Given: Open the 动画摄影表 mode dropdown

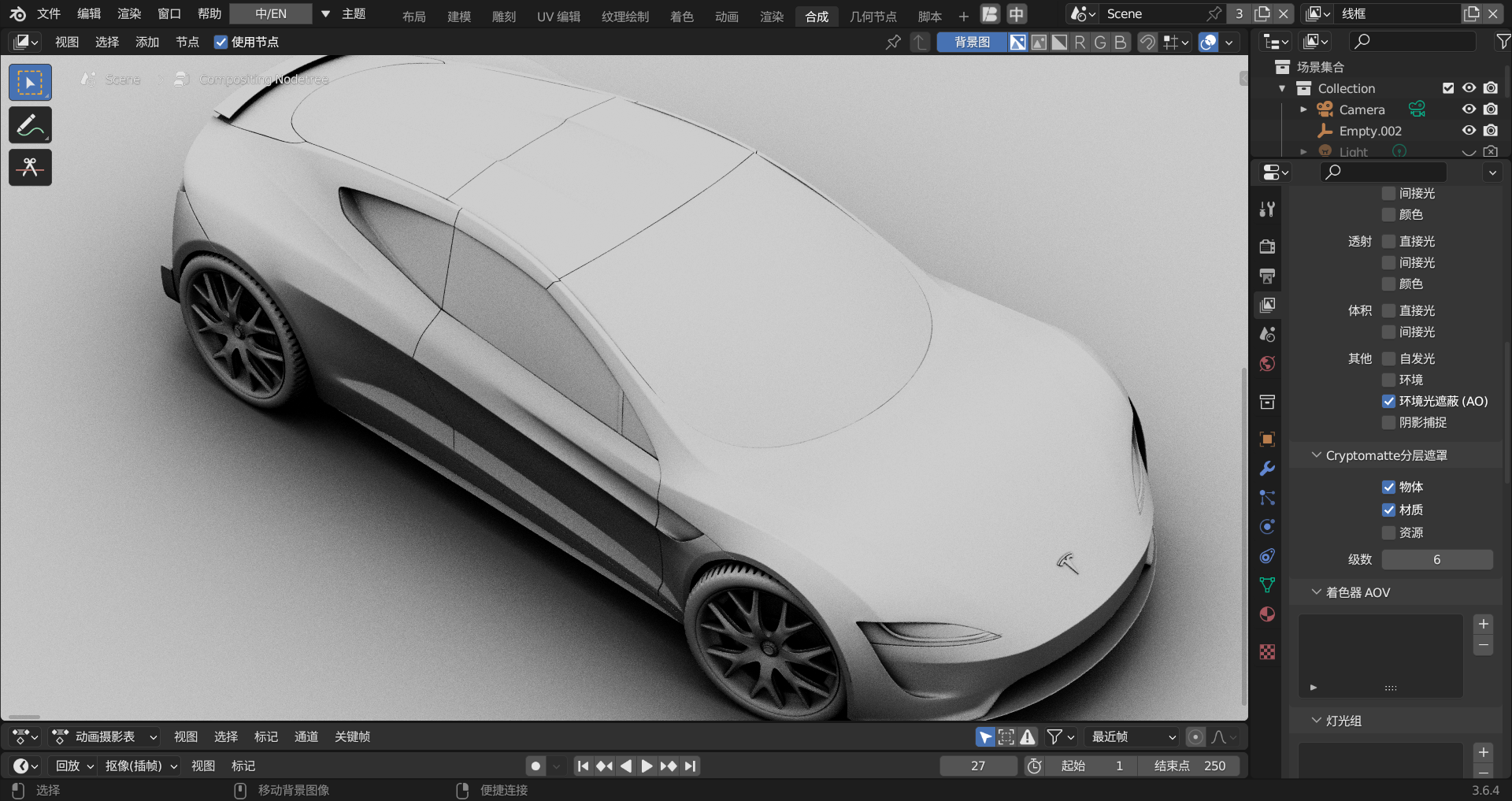Looking at the screenshot, I should [104, 736].
